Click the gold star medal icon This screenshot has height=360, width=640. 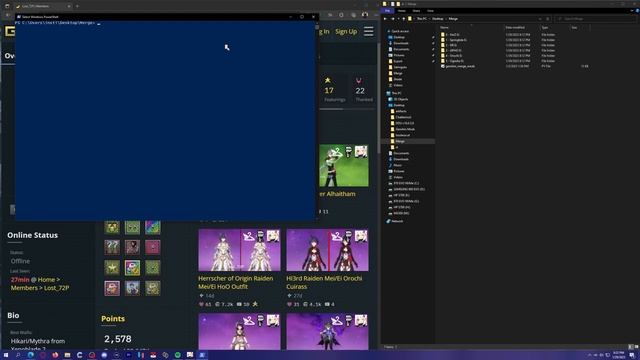[112, 267]
